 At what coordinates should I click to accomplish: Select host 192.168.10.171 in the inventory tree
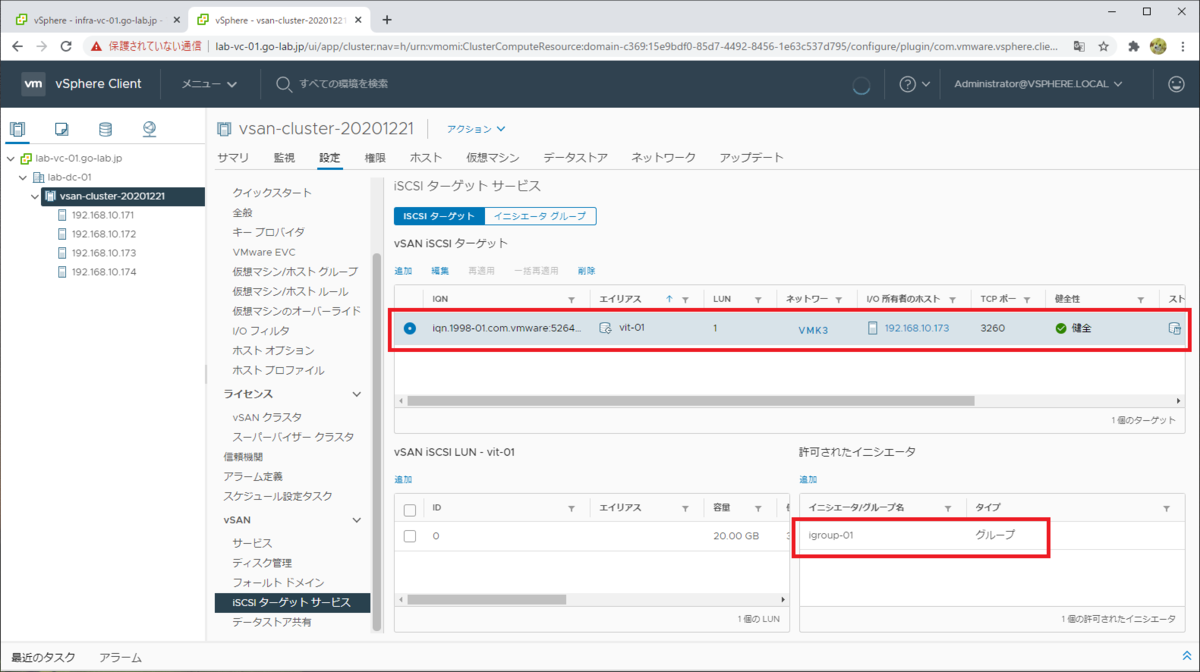click(x=103, y=215)
